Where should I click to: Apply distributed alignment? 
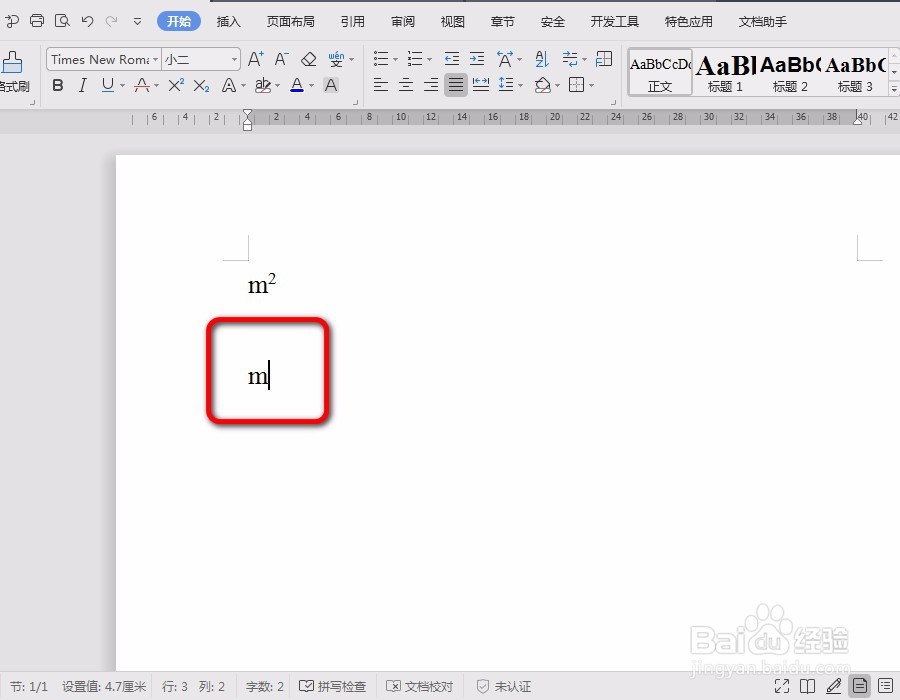point(481,85)
